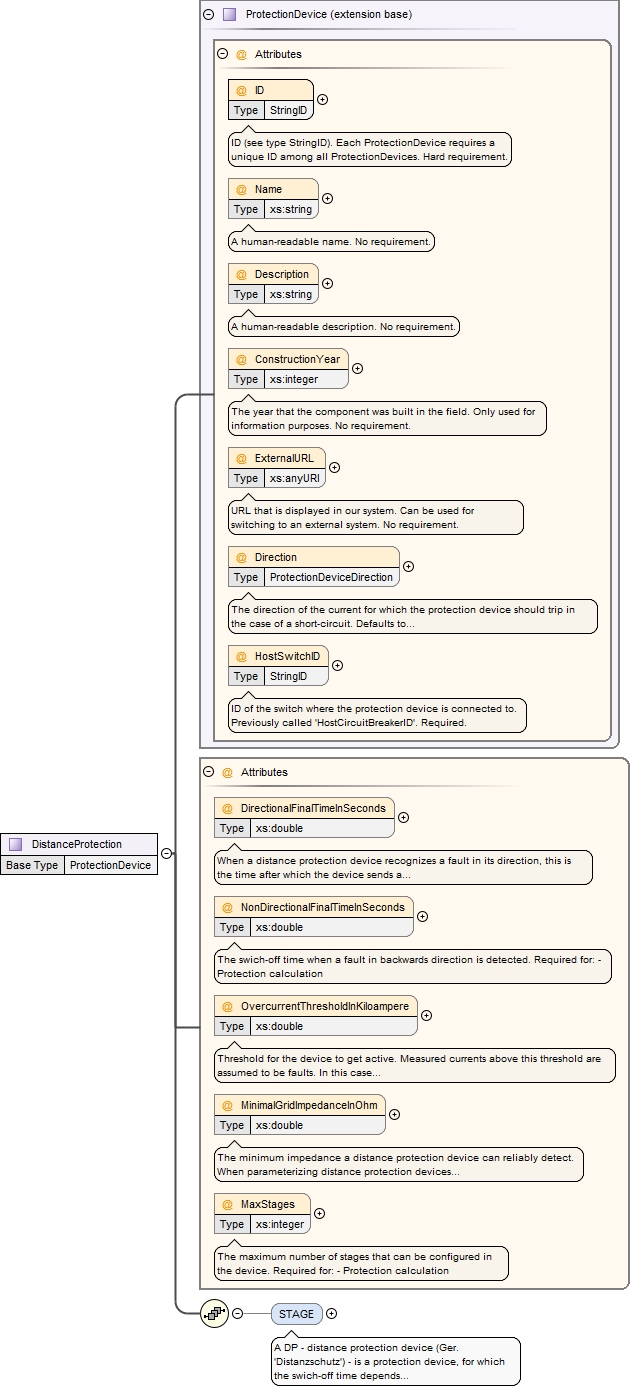Click the sequence compositor icon before STAGE
631x1389 pixels.
tap(215, 1314)
